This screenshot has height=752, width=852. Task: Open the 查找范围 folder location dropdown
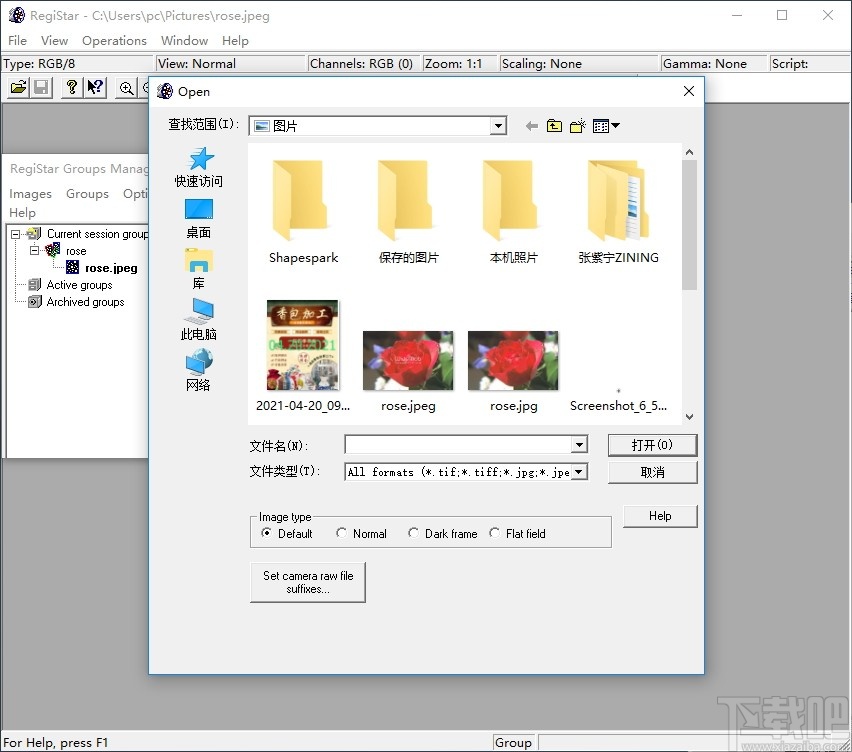coord(497,126)
